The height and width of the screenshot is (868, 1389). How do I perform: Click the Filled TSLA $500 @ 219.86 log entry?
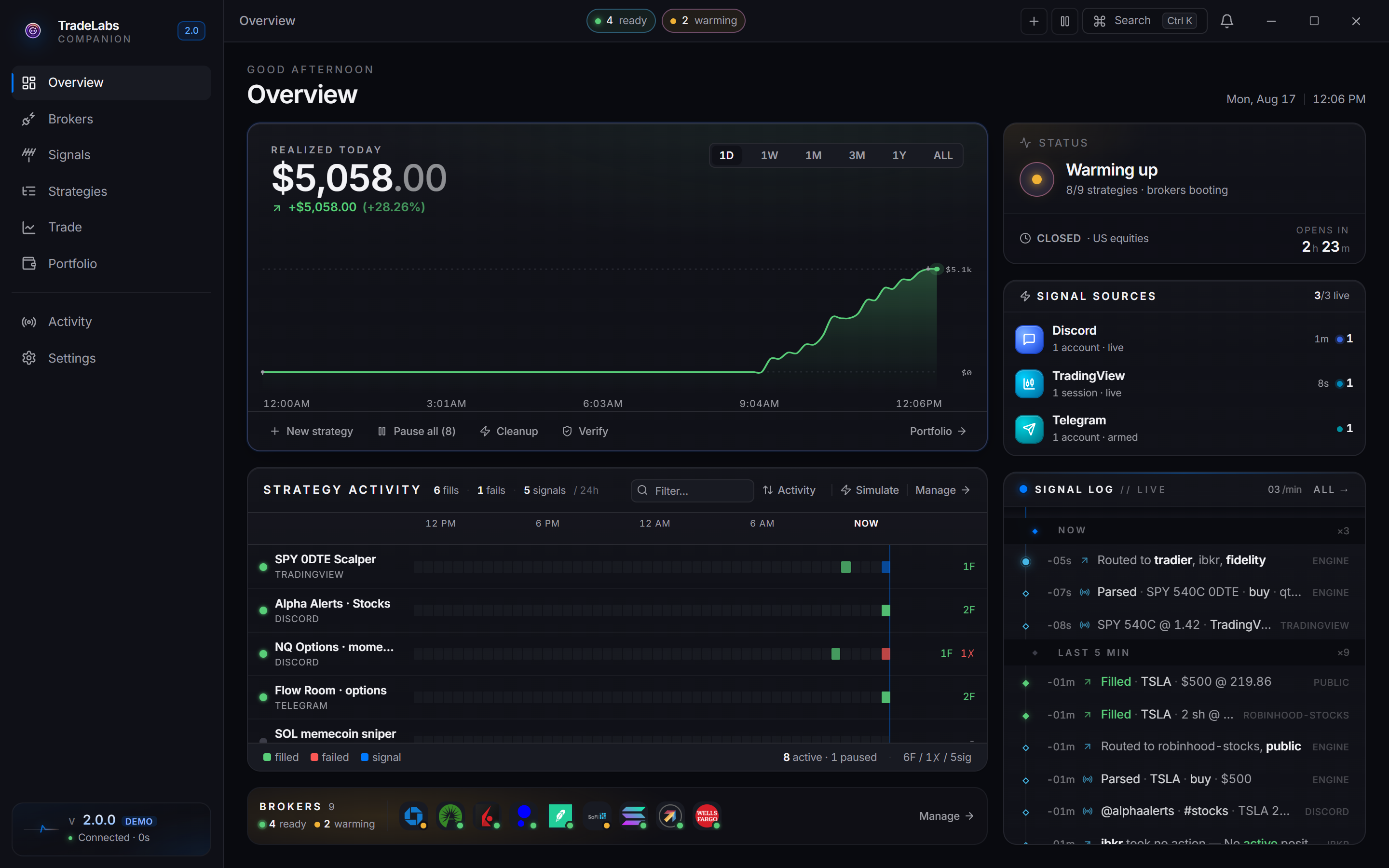[x=1184, y=682]
